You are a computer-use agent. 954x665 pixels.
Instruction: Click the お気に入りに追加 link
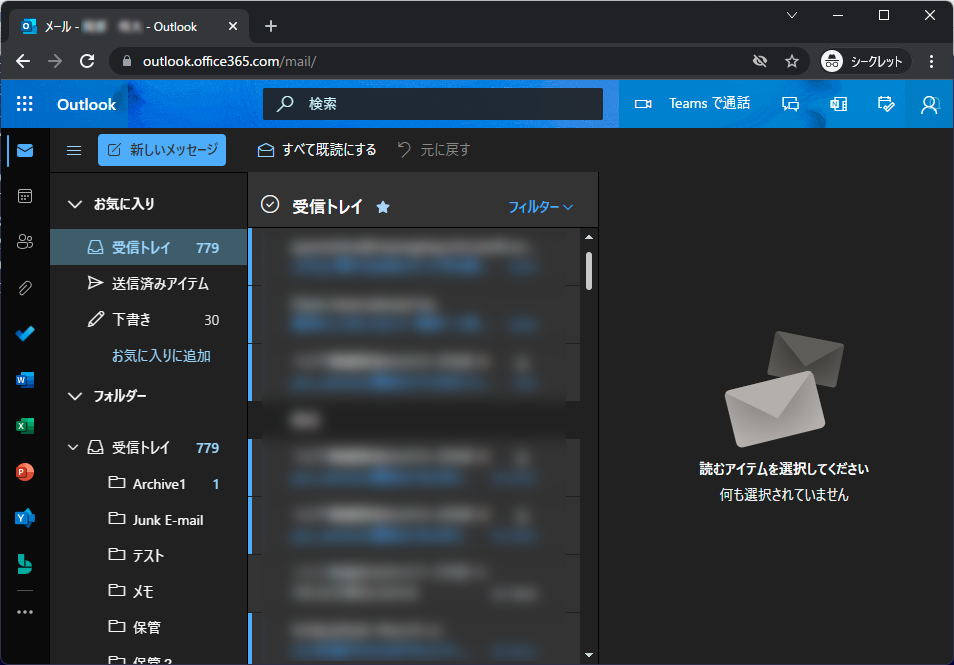click(x=161, y=356)
